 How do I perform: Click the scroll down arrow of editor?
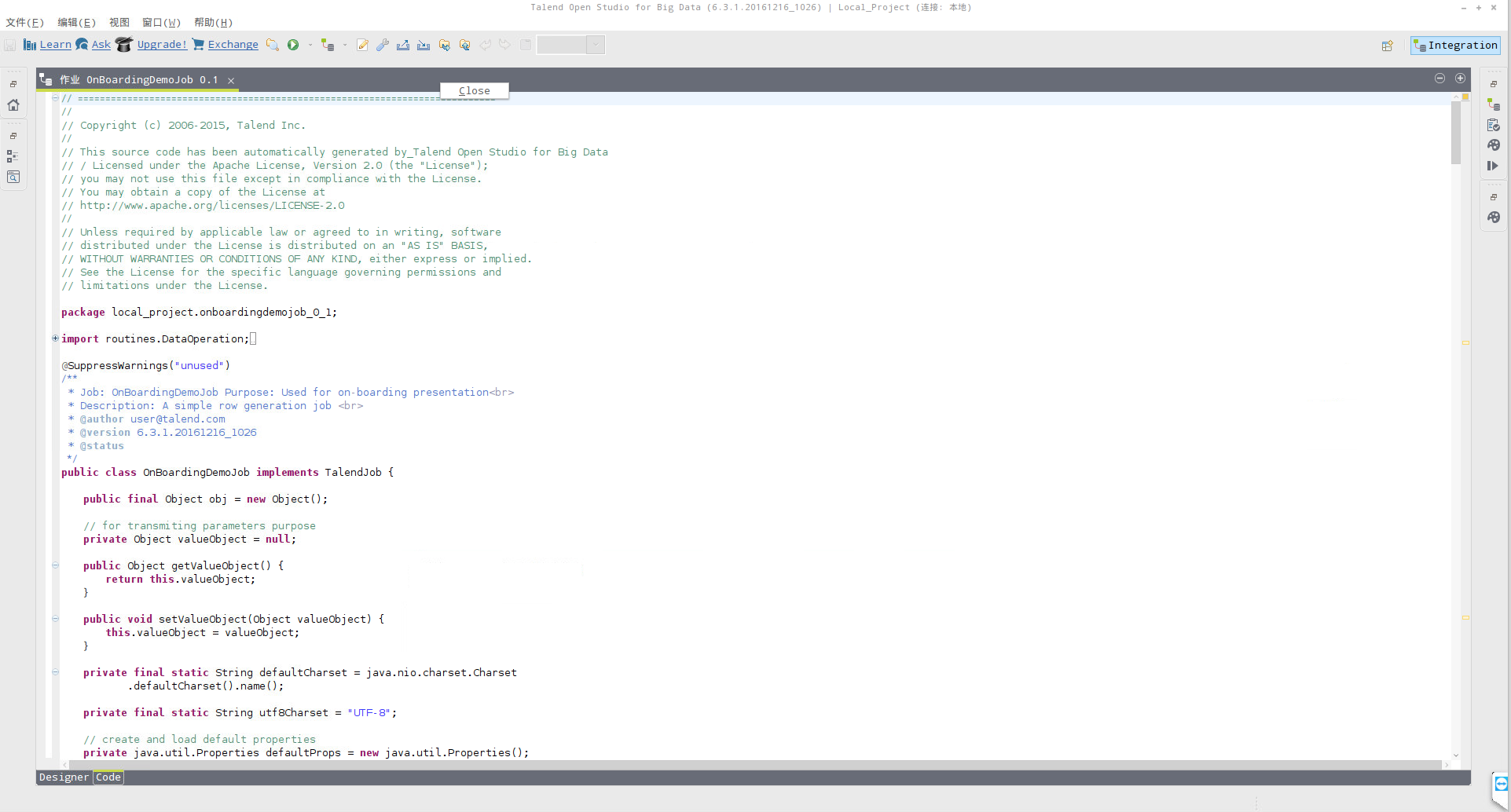coord(1455,755)
